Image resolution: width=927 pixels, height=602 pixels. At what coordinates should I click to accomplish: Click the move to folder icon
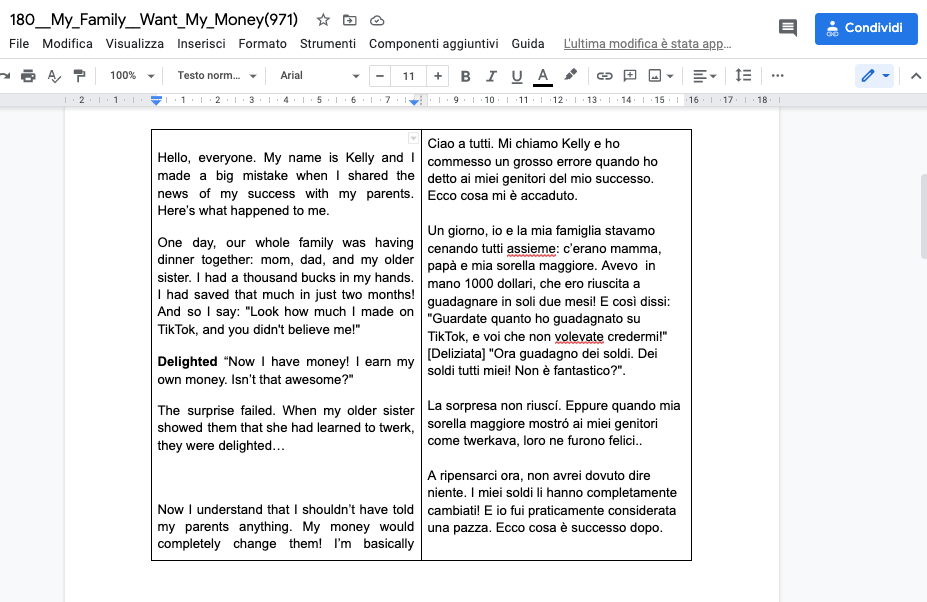[x=350, y=20]
